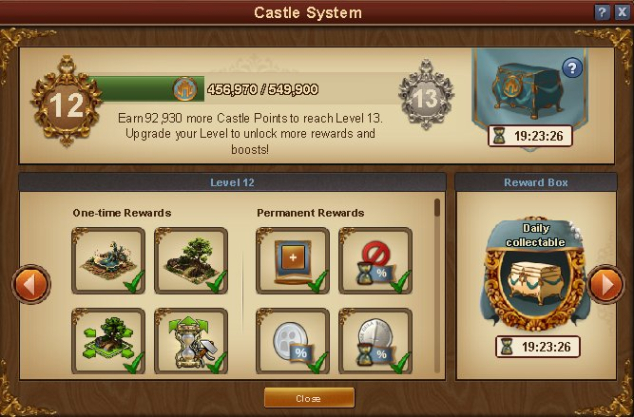
Task: Go to previous level with left arrow
Action: tap(31, 285)
